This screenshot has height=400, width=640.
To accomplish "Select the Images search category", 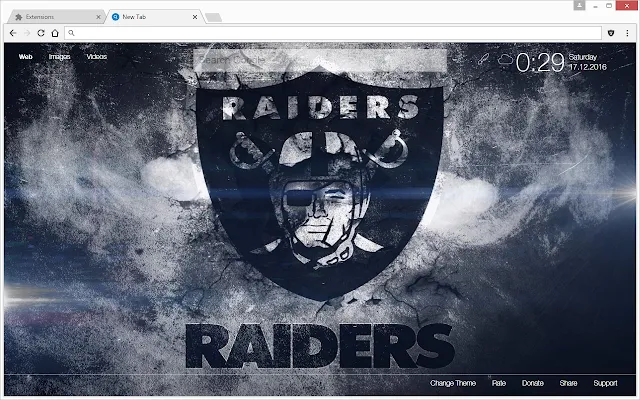I will 60,57.
